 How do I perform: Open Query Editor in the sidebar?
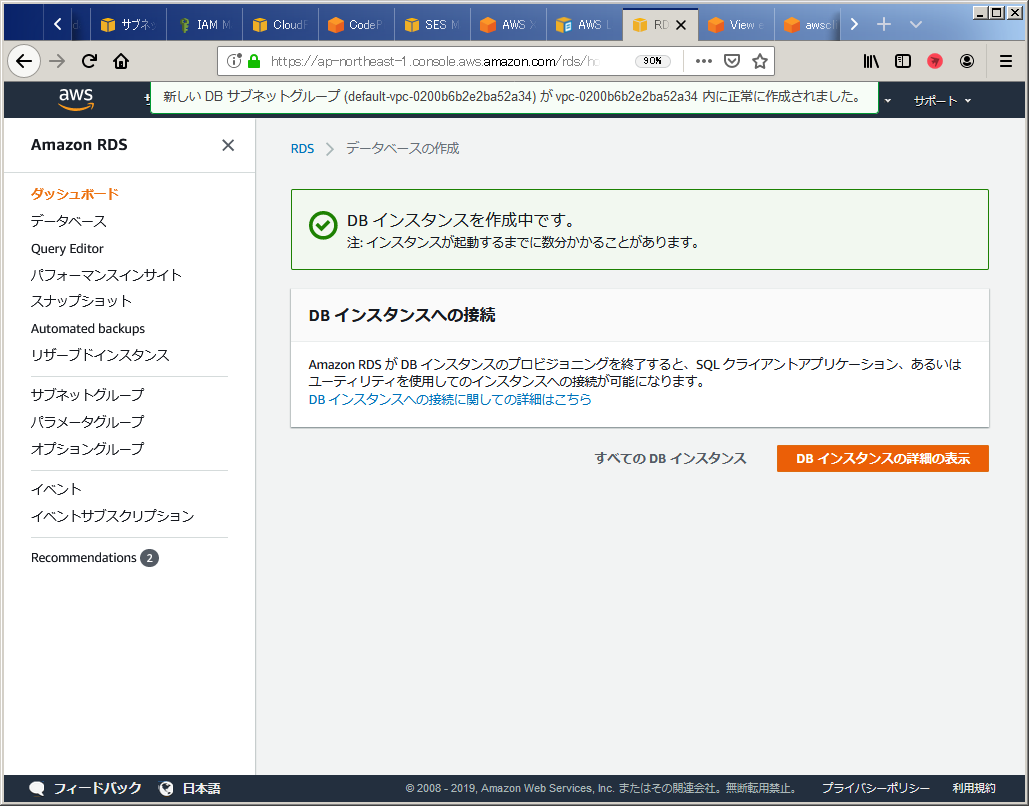67,248
